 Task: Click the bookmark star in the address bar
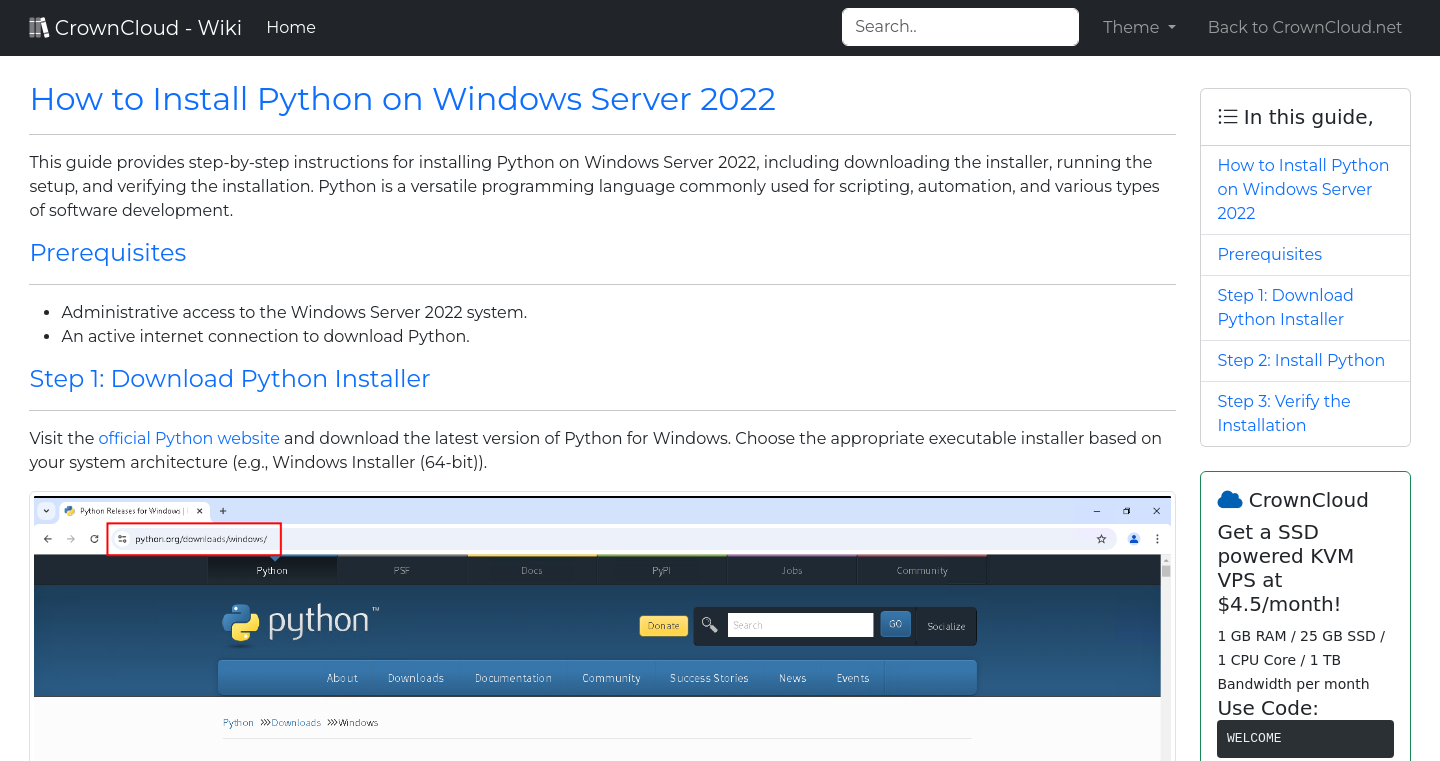pos(1101,538)
